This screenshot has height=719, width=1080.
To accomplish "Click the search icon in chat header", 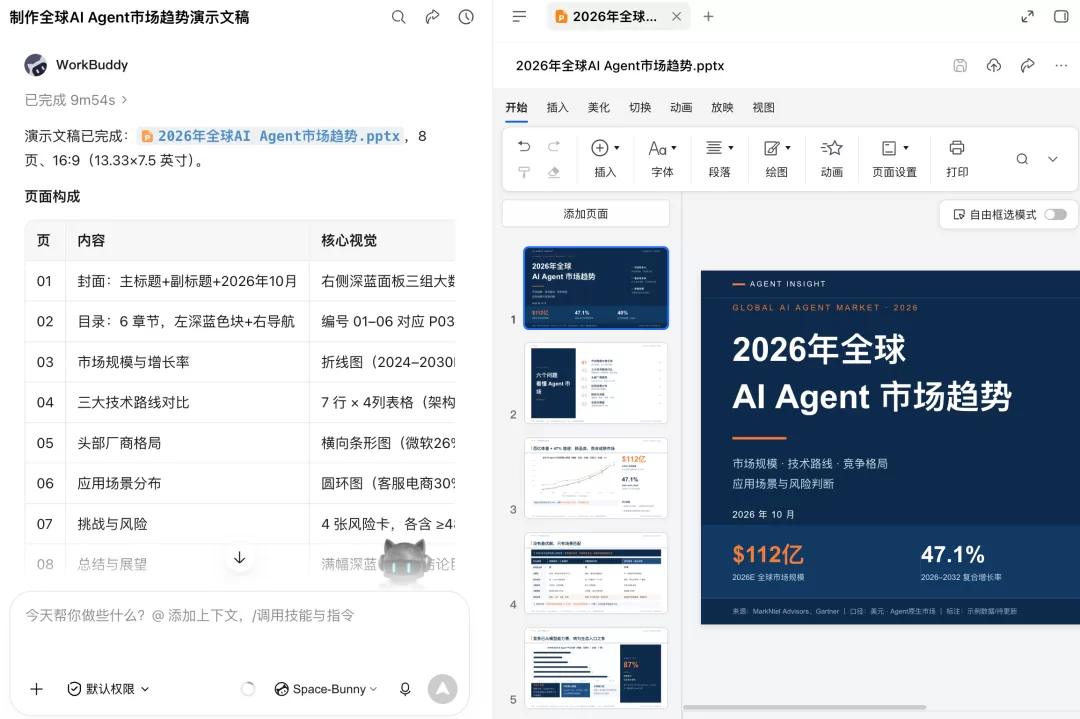I will (x=398, y=17).
